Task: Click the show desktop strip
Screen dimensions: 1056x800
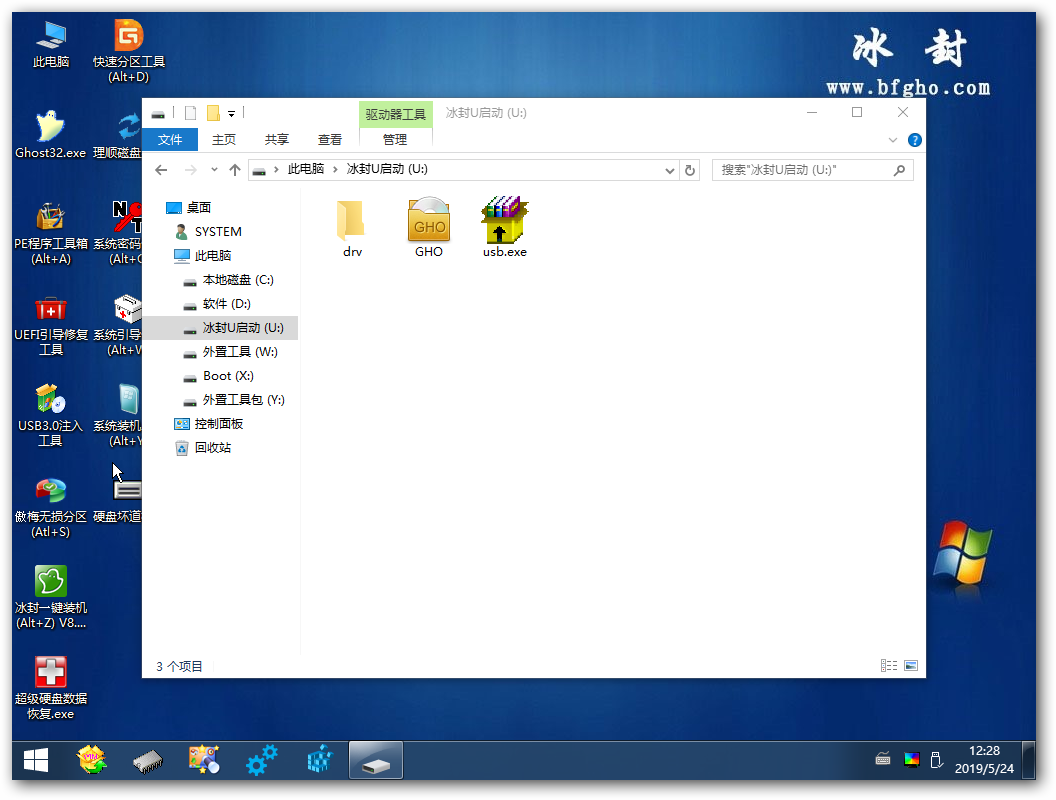Action: pos(1028,760)
